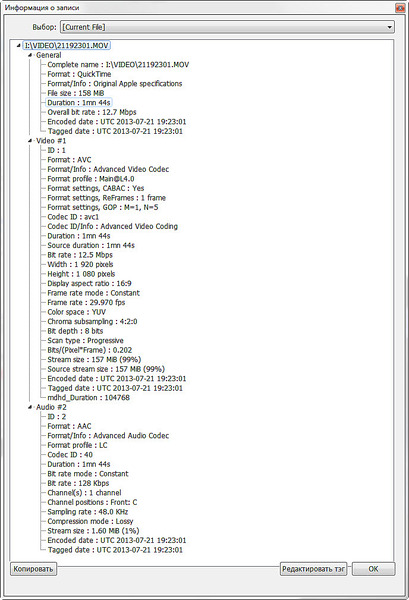
Task: Confirm with the OK button
Action: tap(373, 569)
